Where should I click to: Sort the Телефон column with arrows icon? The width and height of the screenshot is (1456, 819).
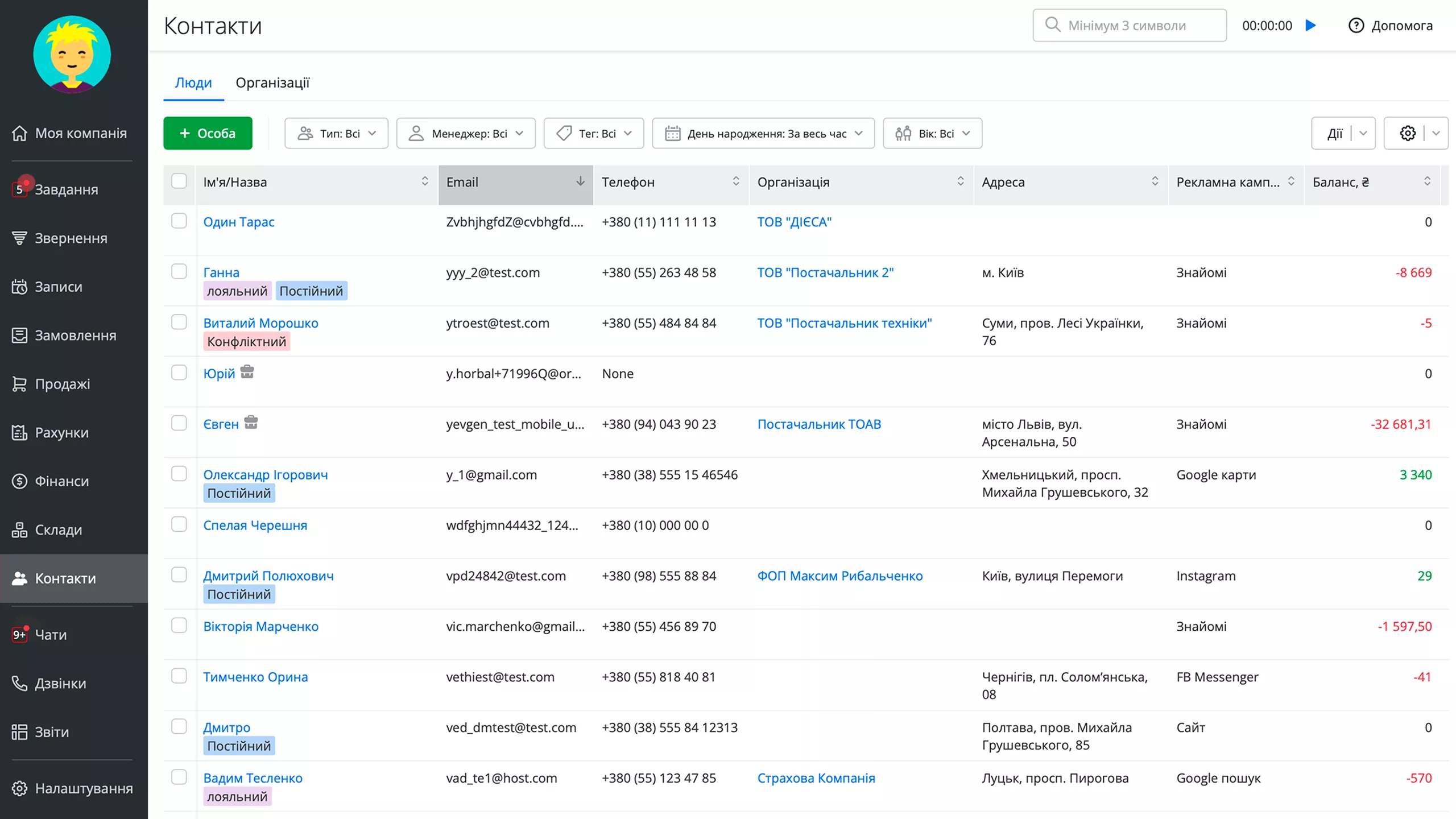(735, 181)
